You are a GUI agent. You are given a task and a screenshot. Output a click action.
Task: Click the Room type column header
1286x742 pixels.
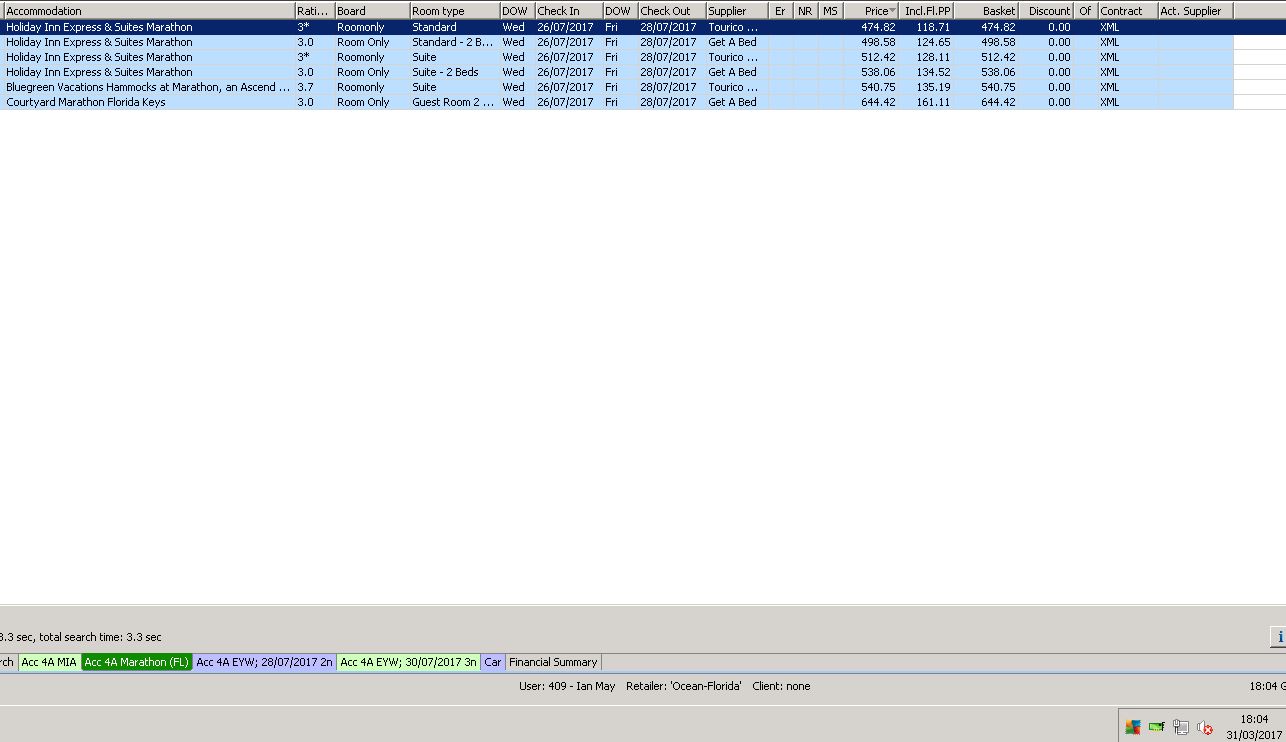click(454, 11)
